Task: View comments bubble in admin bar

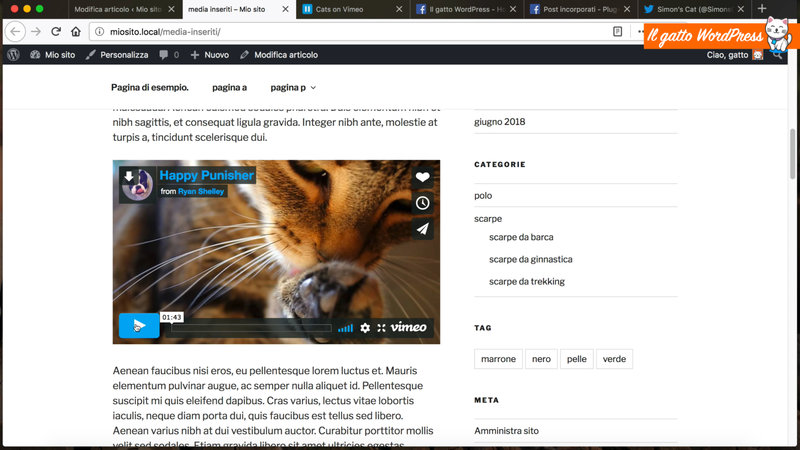Action: (169, 55)
